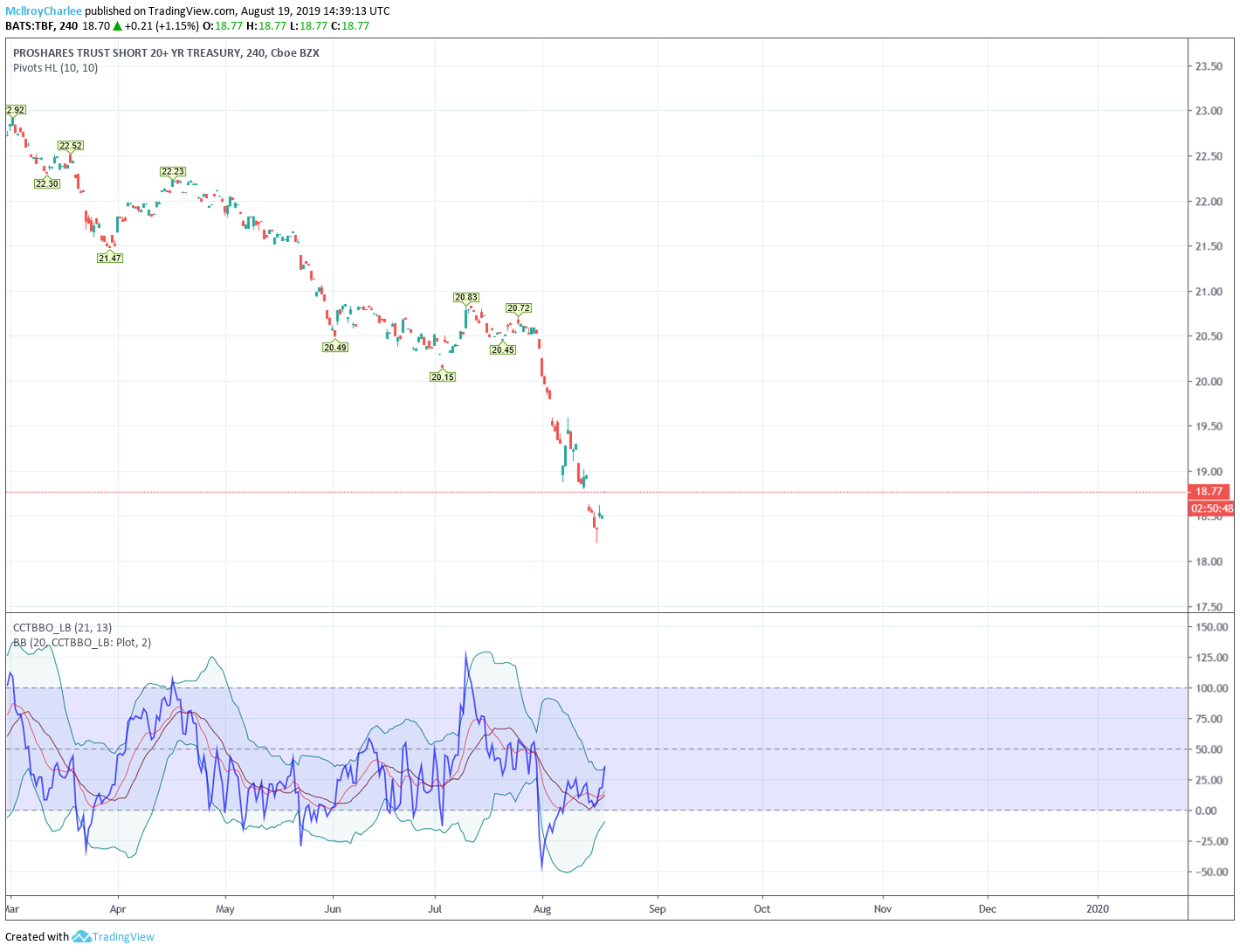Click the 17.50 price axis label
The height and width of the screenshot is (952, 1240).
[1209, 607]
